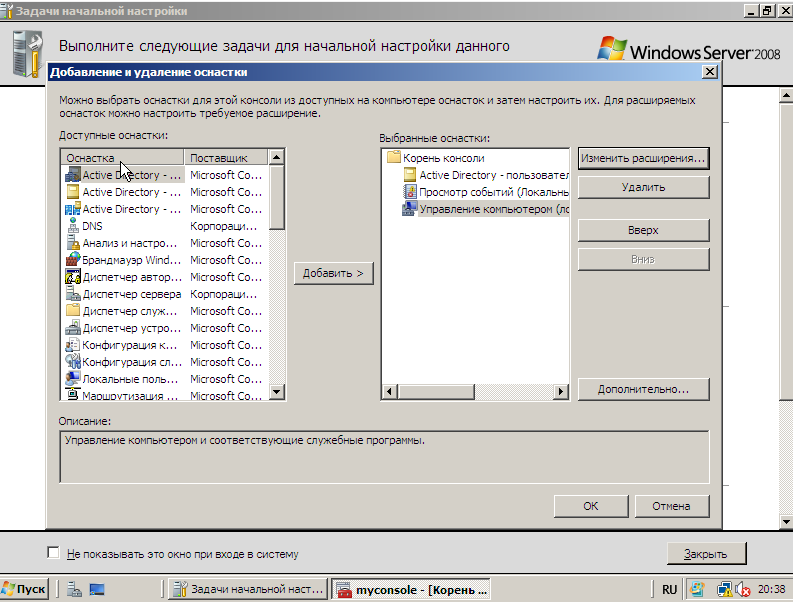Viewport: 793px width, 602px height.
Task: Click the system tray flag icon next to RU
Action: [x=697, y=589]
